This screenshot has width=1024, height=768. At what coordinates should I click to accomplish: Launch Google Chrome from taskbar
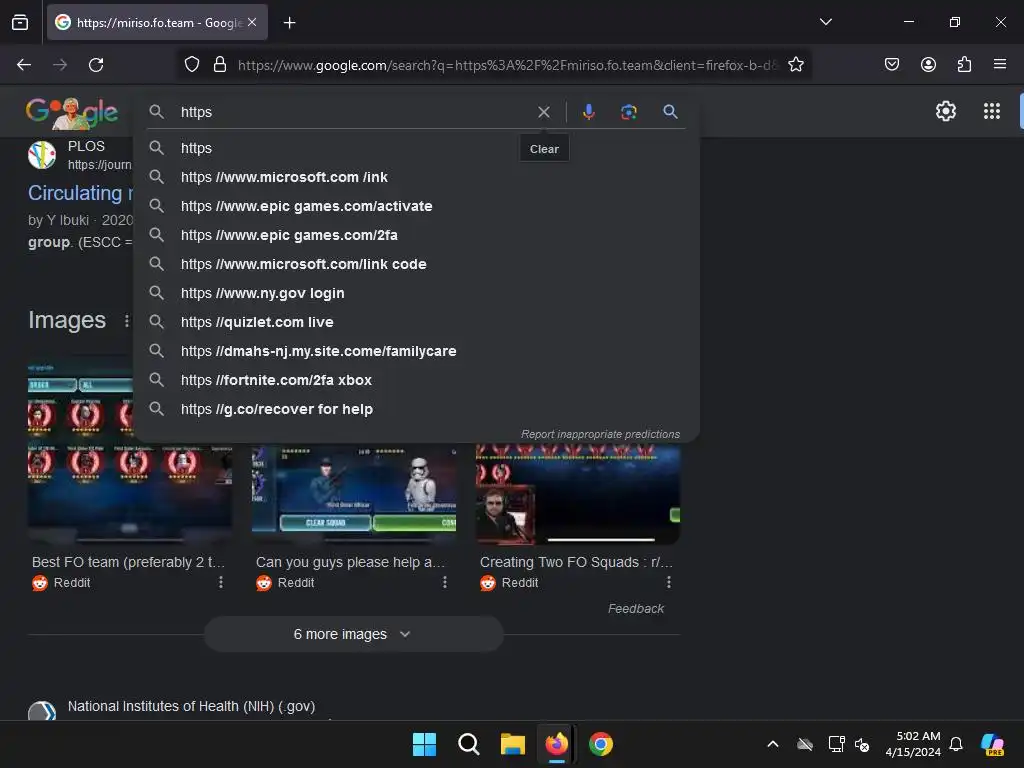click(x=601, y=744)
